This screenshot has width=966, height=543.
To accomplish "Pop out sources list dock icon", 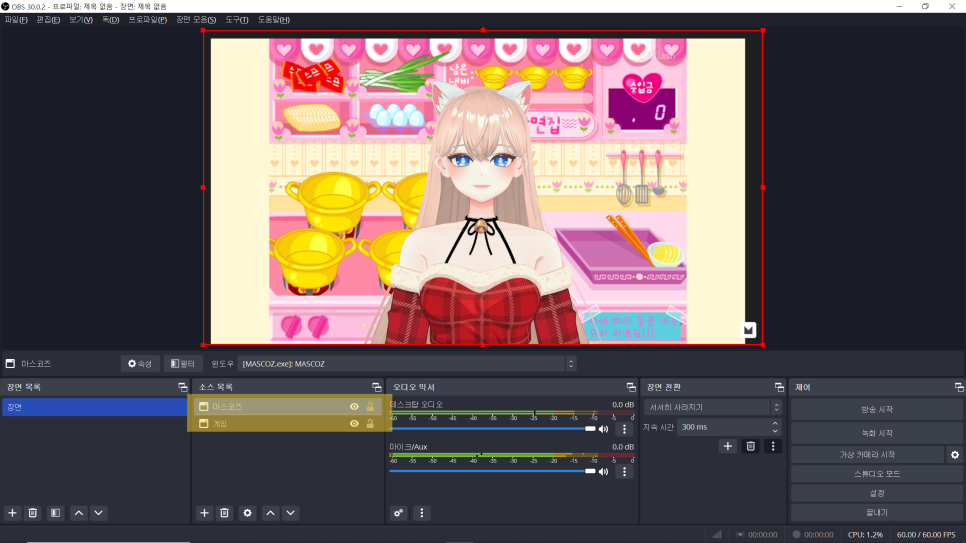I will tap(376, 387).
